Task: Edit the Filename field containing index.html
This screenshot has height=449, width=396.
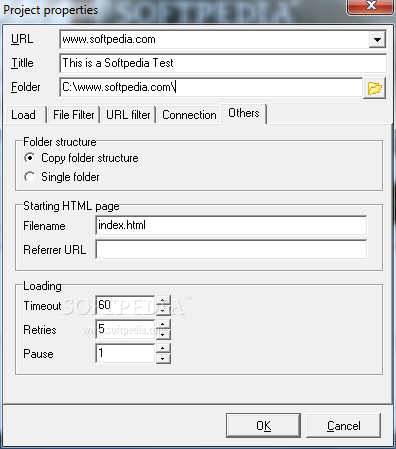Action: (x=231, y=225)
